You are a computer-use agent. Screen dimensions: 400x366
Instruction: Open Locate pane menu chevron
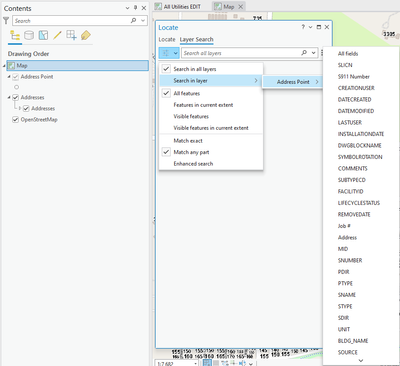pyautogui.click(x=310, y=27)
